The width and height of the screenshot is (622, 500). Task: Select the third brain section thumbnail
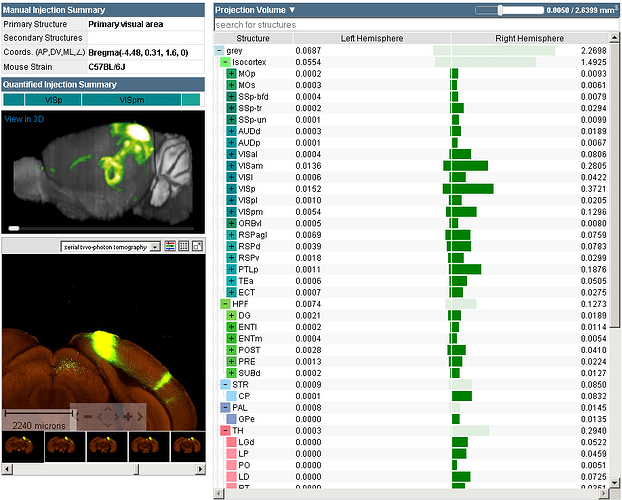[107, 447]
